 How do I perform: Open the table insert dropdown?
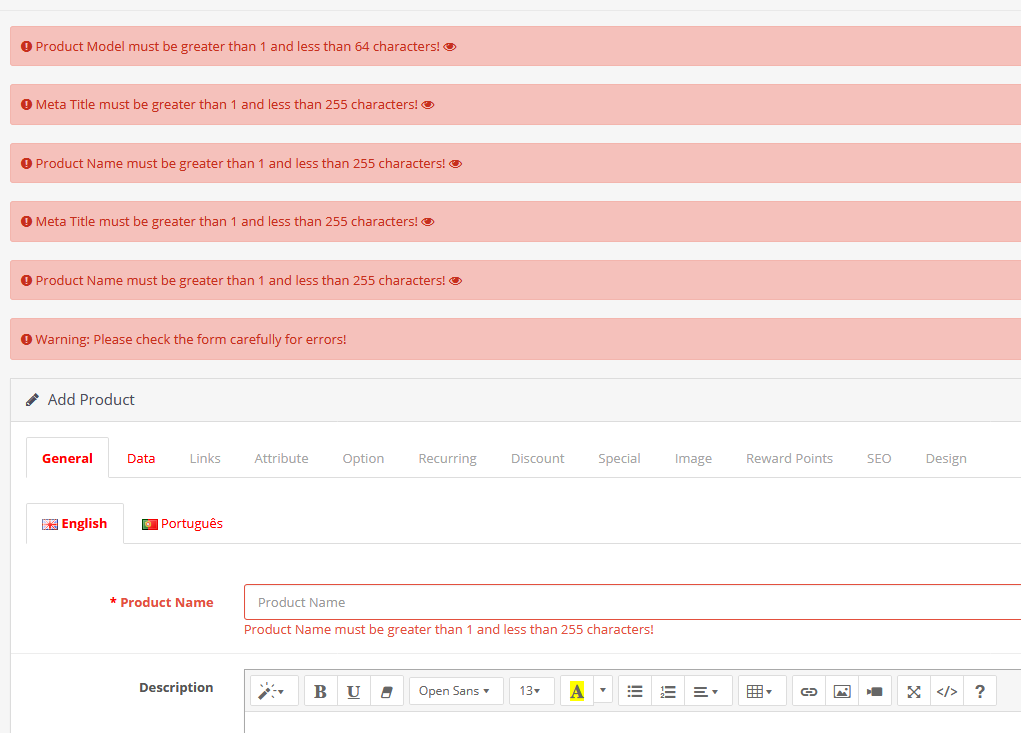click(x=762, y=691)
